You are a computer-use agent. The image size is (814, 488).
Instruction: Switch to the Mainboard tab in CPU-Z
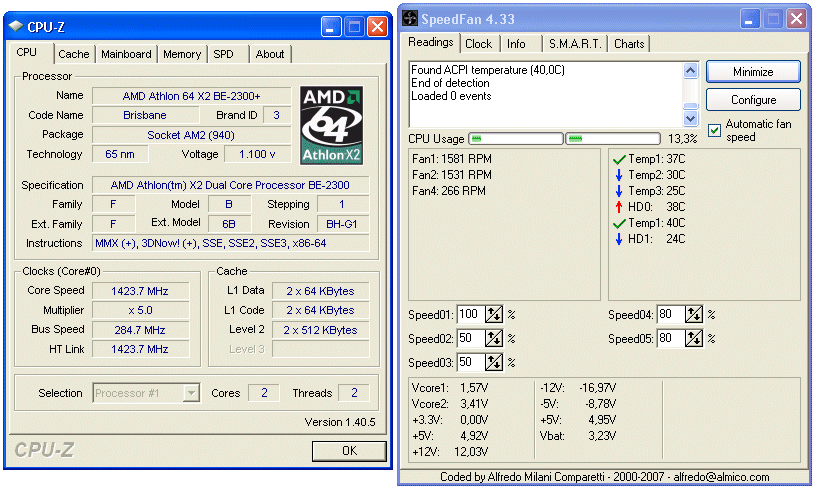[x=126, y=54]
